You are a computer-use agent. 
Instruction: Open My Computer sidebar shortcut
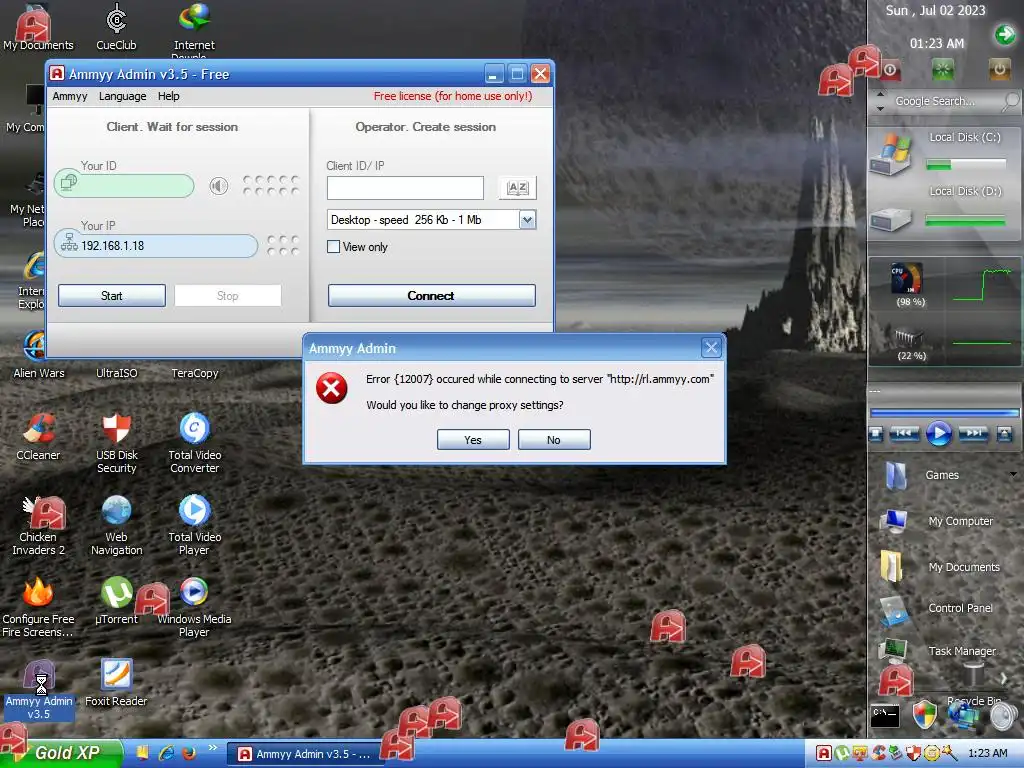click(x=938, y=521)
